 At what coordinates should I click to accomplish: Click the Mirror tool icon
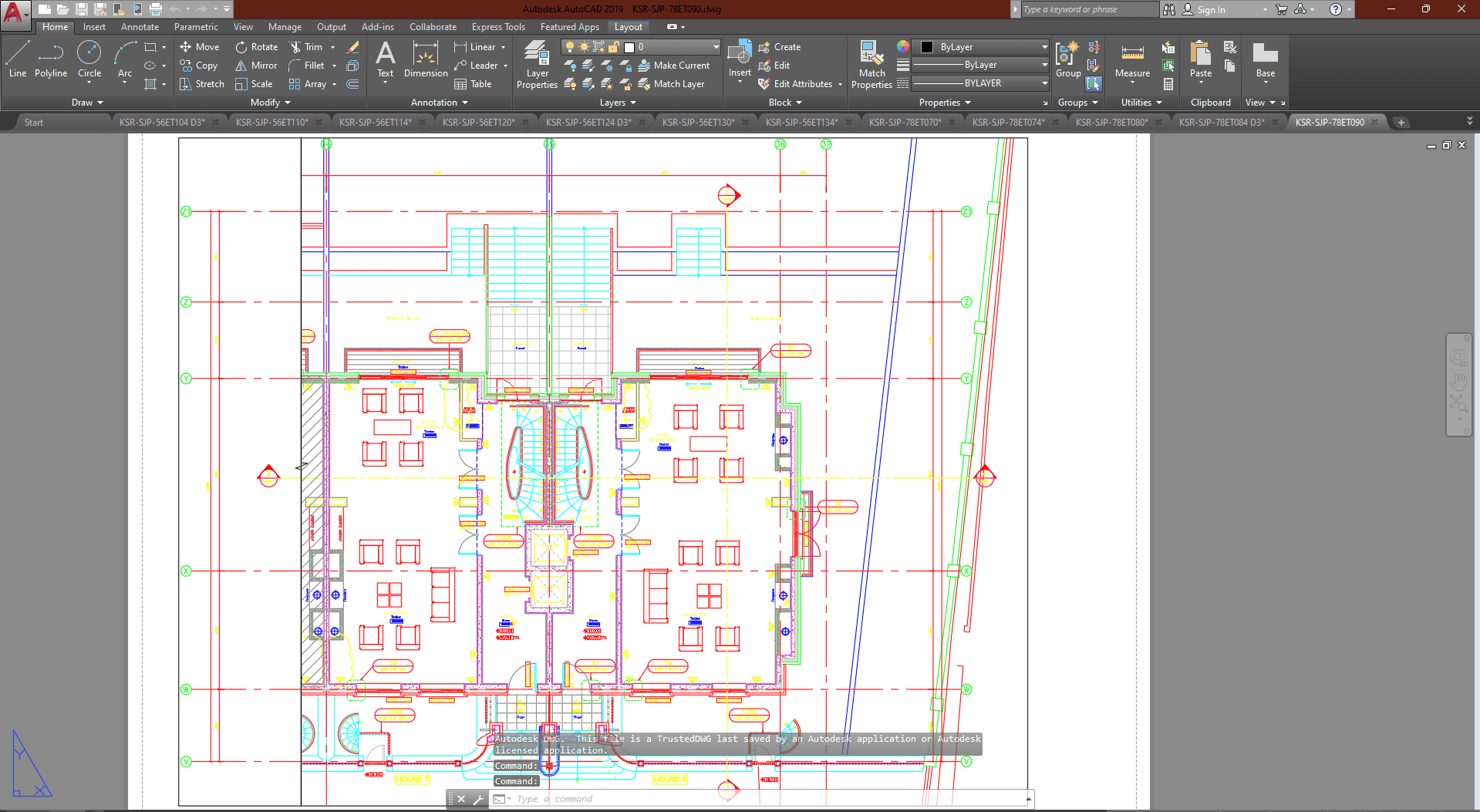pos(241,66)
